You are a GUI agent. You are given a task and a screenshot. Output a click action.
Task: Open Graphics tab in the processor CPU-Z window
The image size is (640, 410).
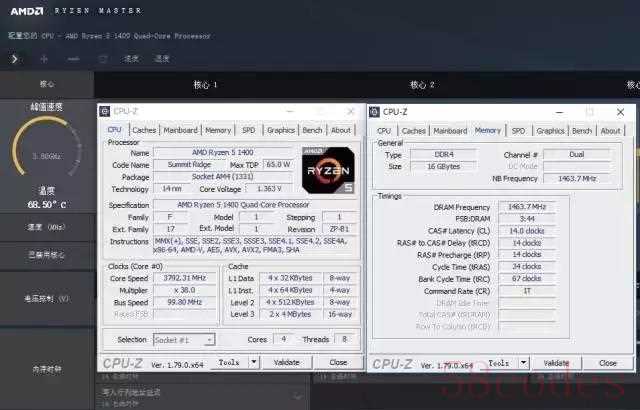(281, 130)
